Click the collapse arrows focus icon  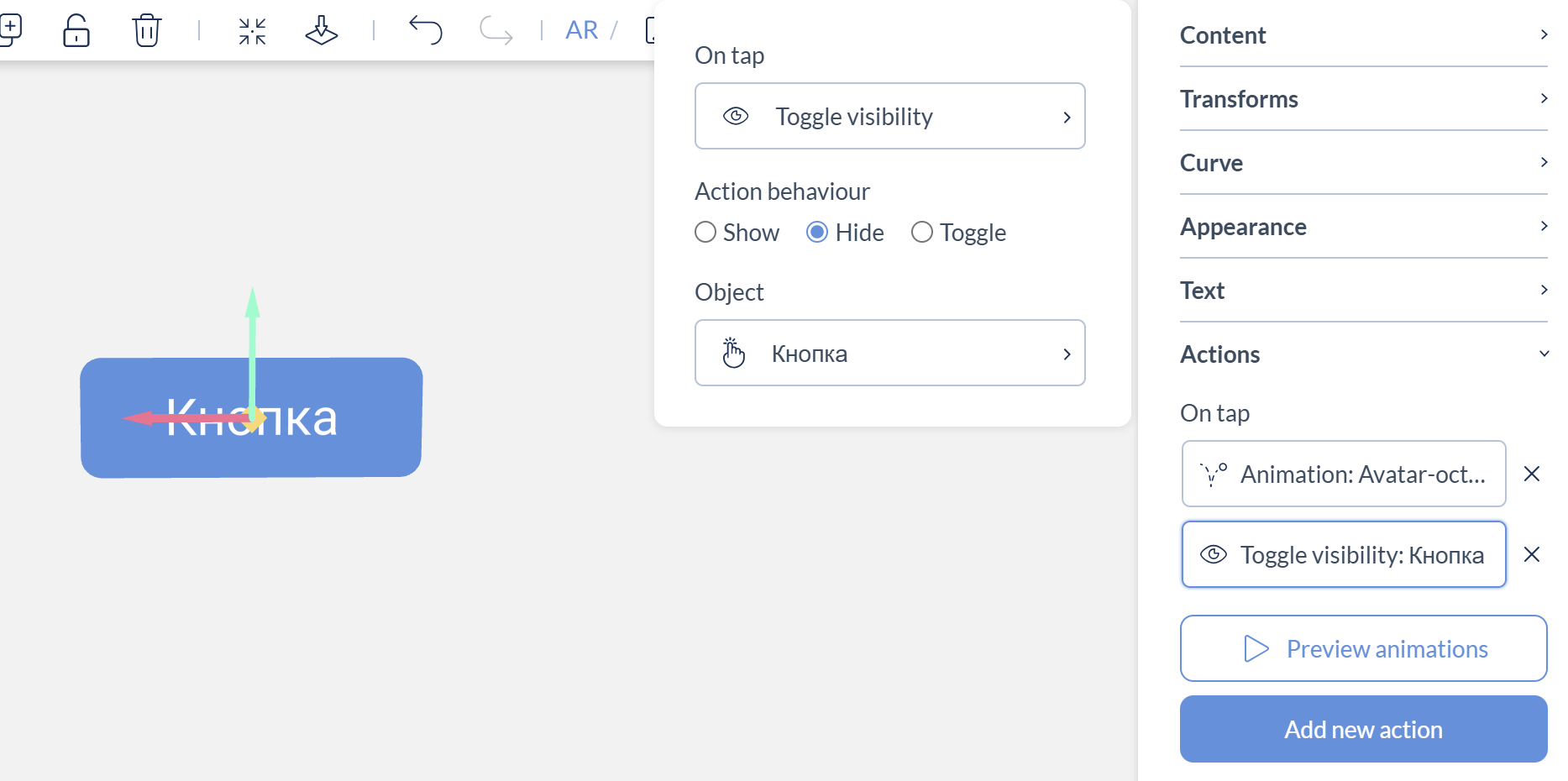coord(252,31)
